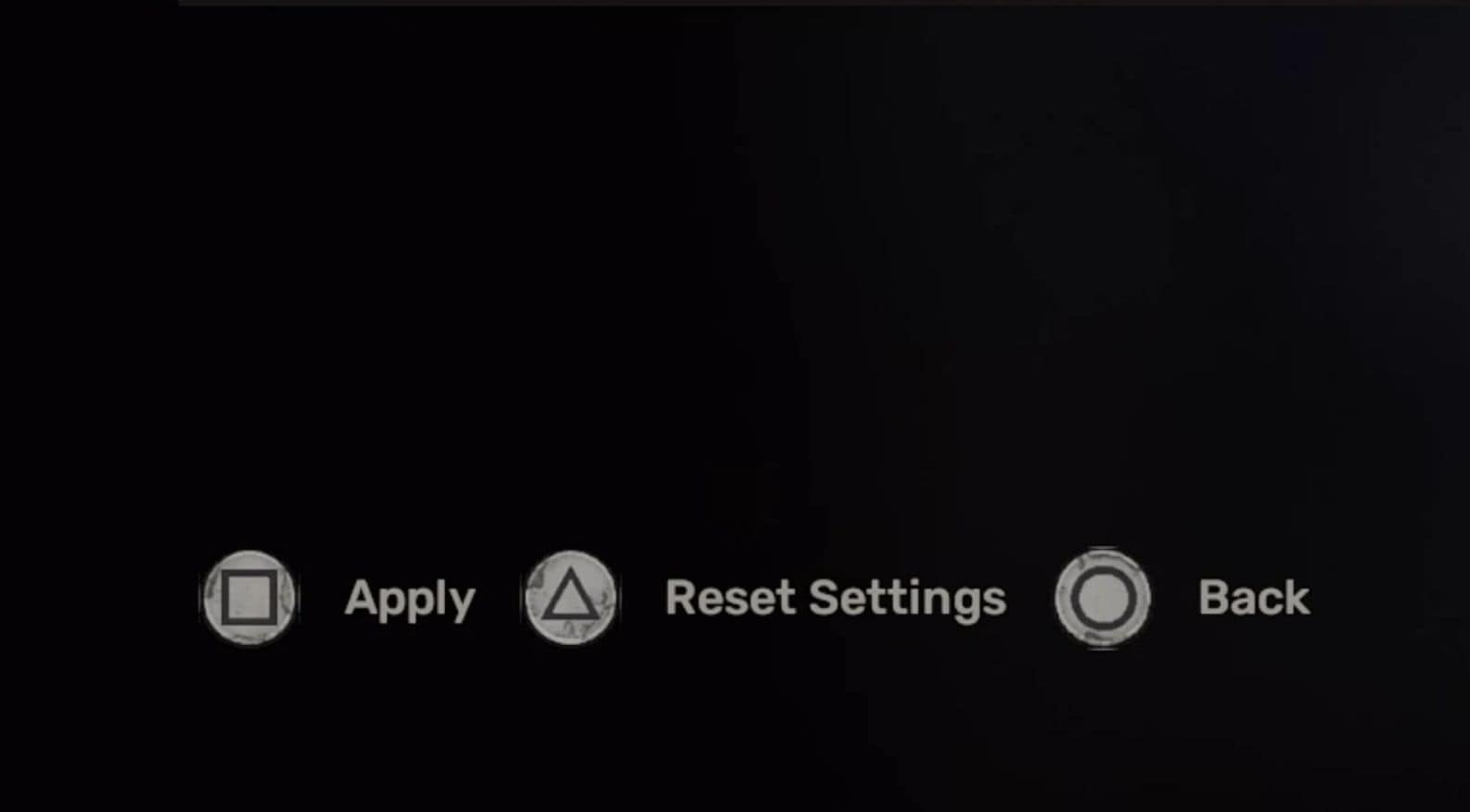Confirm settings with the Apply prompt
Image resolution: width=1470 pixels, height=812 pixels.
click(410, 599)
